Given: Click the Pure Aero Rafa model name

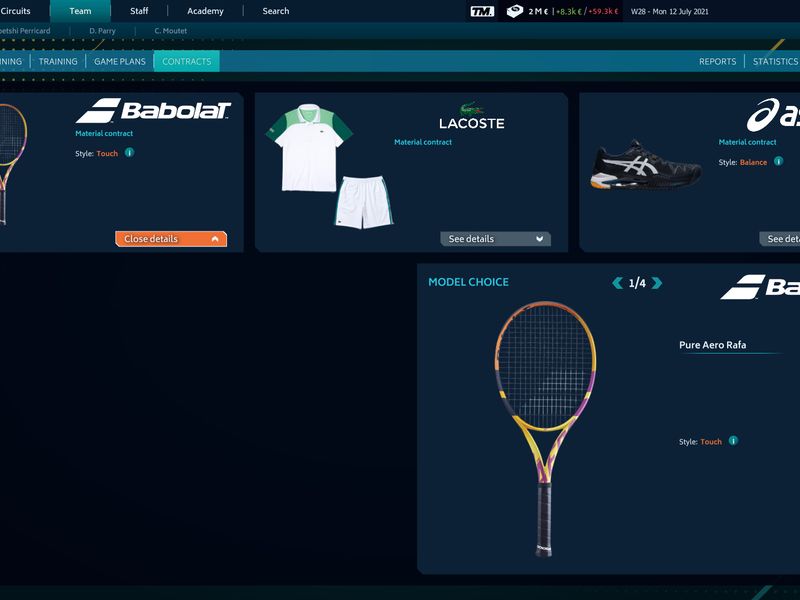Looking at the screenshot, I should pos(712,345).
